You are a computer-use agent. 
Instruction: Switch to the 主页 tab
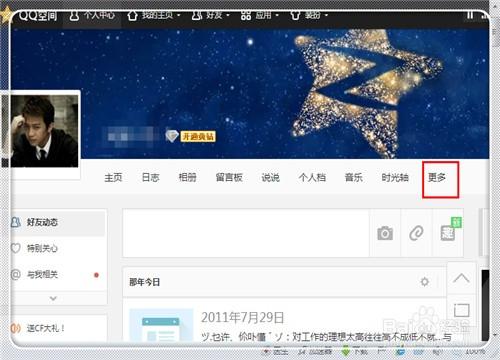click(113, 177)
